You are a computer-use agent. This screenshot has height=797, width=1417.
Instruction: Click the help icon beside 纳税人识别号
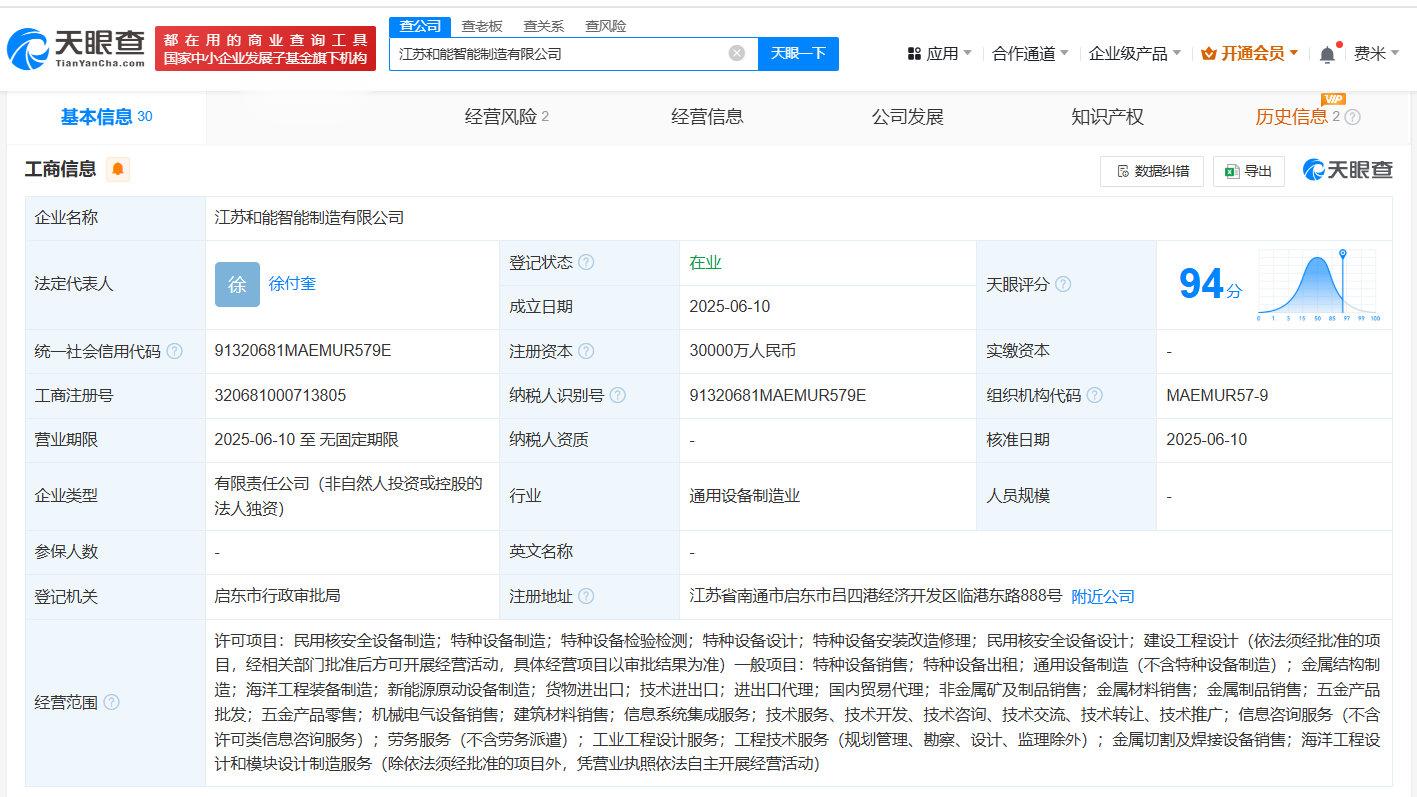618,395
